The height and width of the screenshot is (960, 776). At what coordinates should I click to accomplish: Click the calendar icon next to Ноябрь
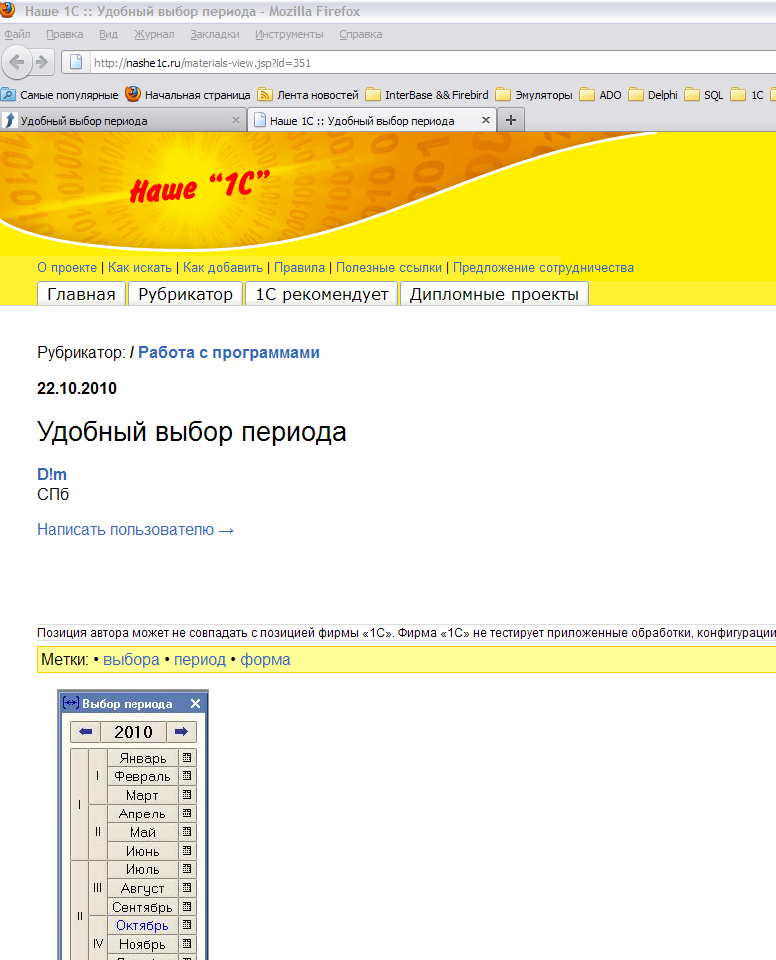[187, 943]
